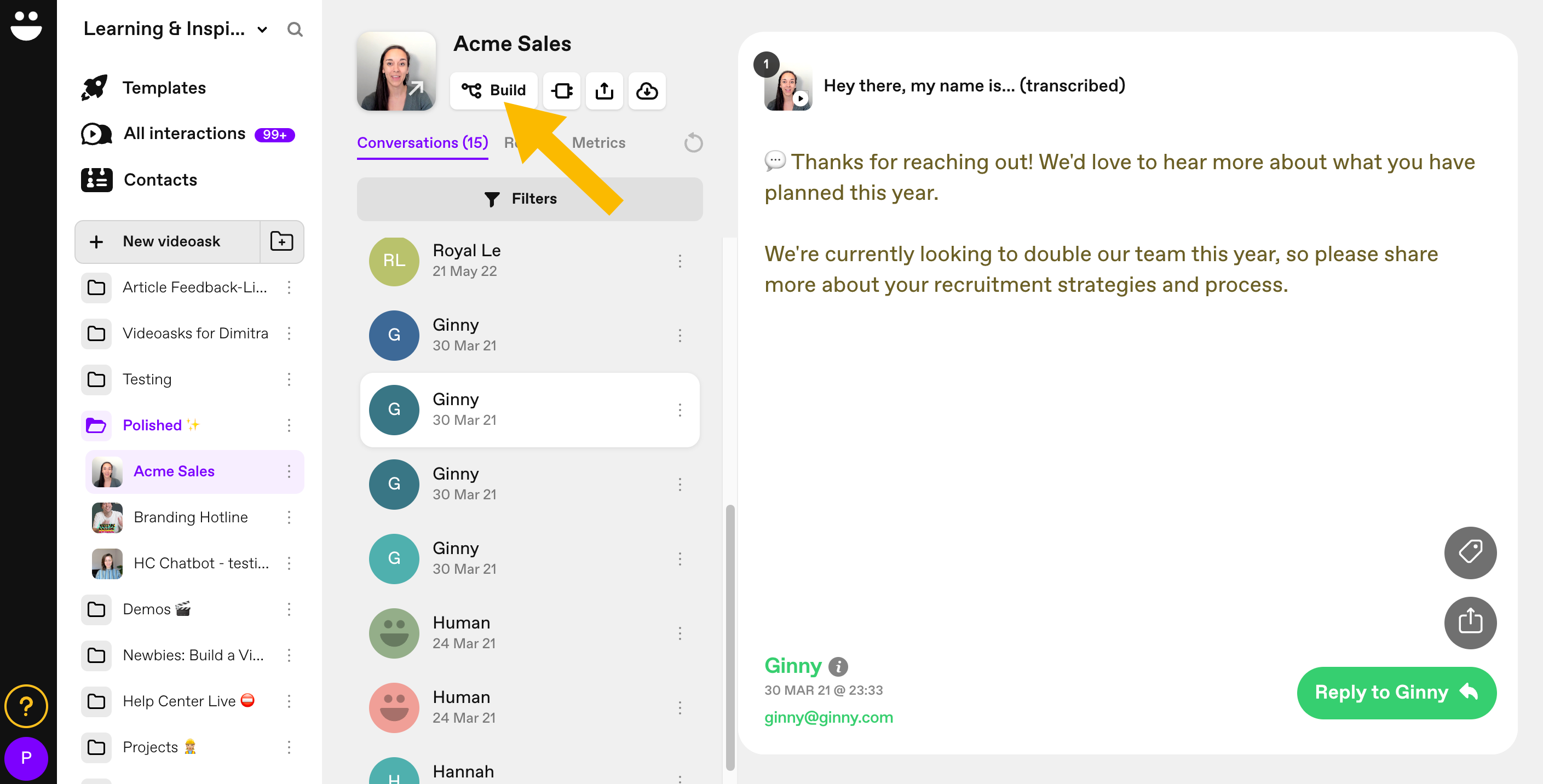Click the cloud download icon
Screen dimensions: 1543x784
coord(647,90)
